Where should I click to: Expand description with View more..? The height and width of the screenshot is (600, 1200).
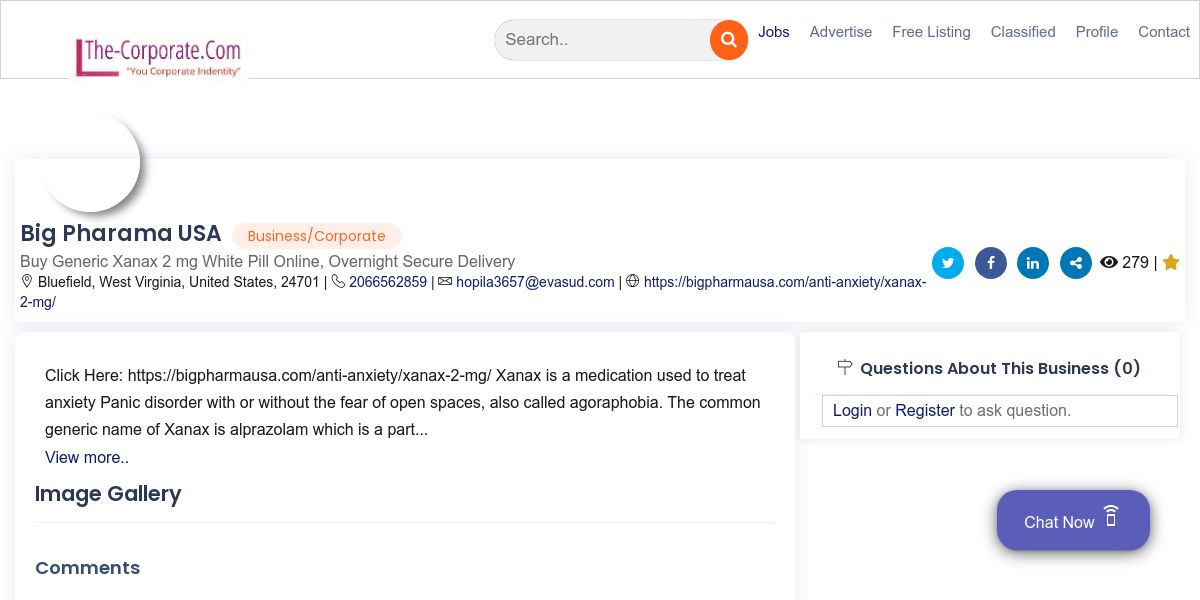(87, 457)
